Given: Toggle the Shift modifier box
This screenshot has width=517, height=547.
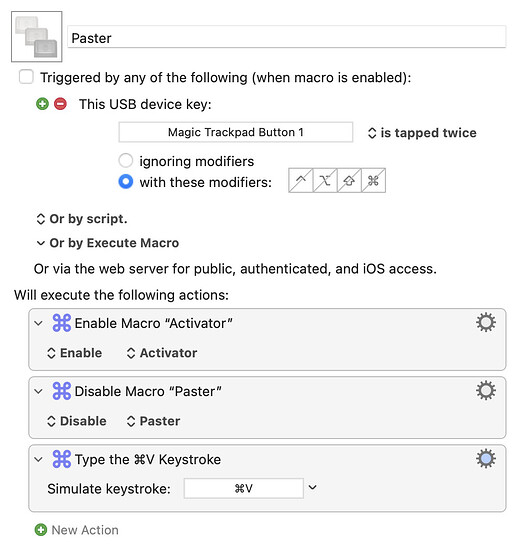Looking at the screenshot, I should (x=349, y=180).
